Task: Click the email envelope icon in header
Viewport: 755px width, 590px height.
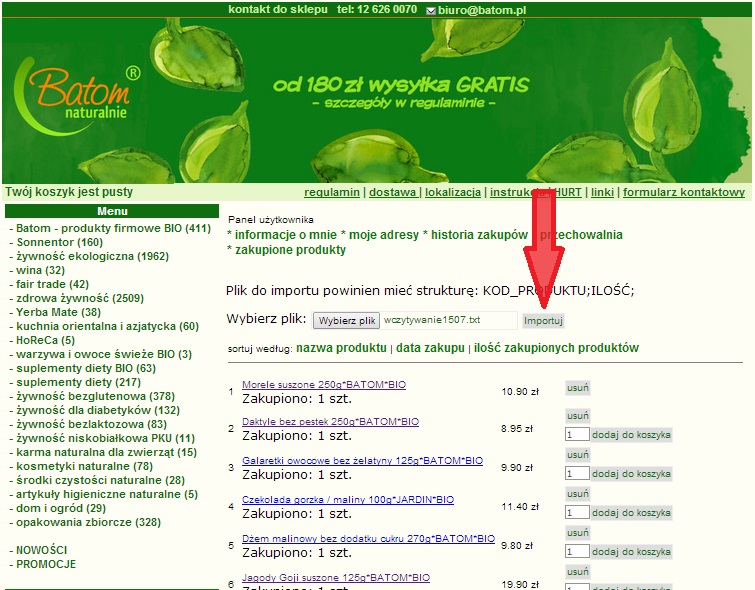Action: [x=431, y=11]
